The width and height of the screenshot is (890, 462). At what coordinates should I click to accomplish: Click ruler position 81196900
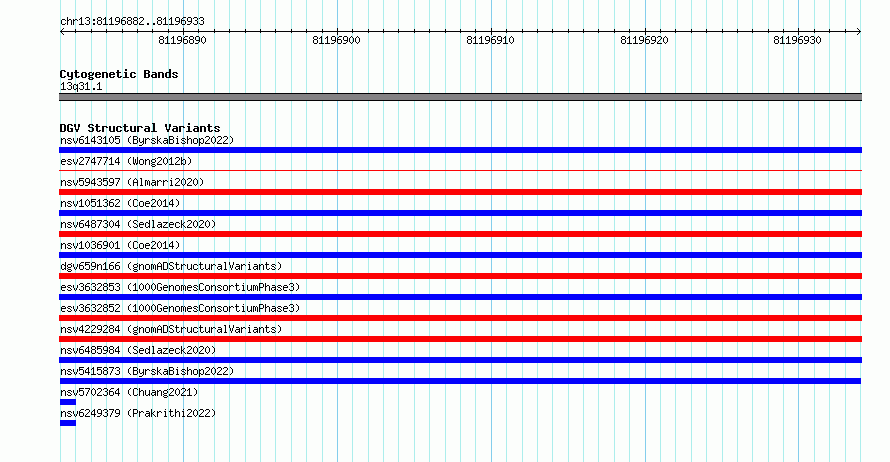337,40
